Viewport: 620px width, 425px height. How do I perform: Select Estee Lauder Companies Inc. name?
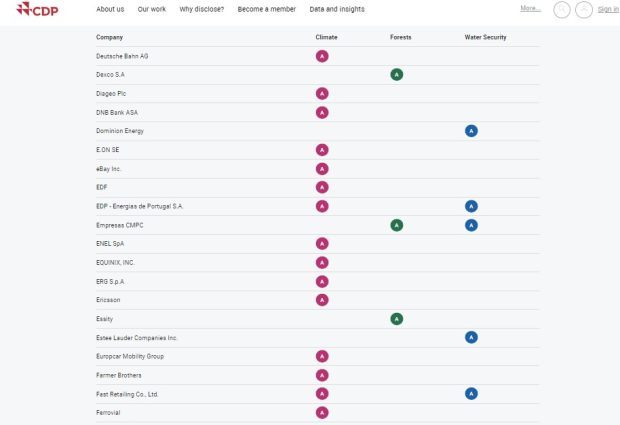137,338
